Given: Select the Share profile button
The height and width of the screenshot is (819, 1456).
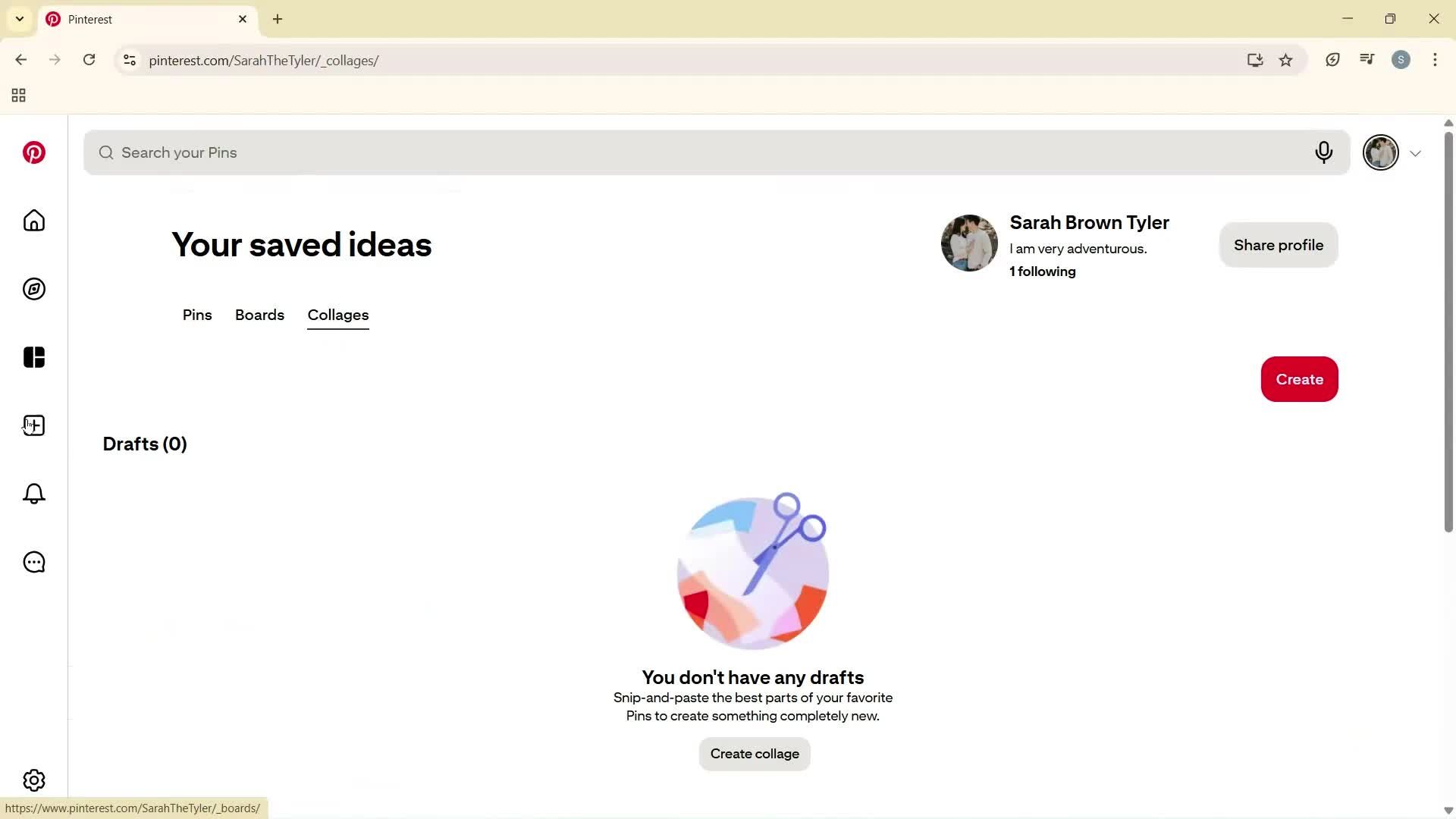Looking at the screenshot, I should click(1278, 244).
